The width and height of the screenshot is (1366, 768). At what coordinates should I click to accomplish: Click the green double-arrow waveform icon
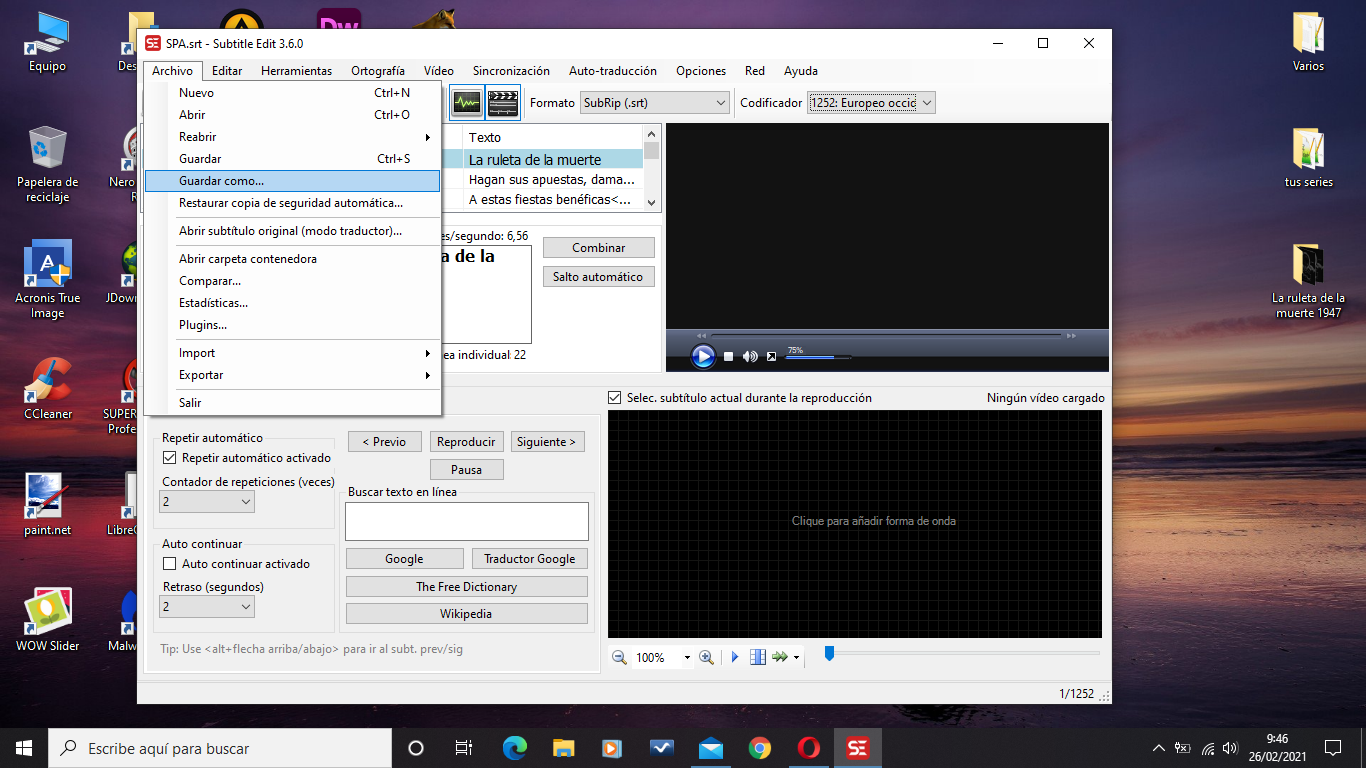point(781,657)
